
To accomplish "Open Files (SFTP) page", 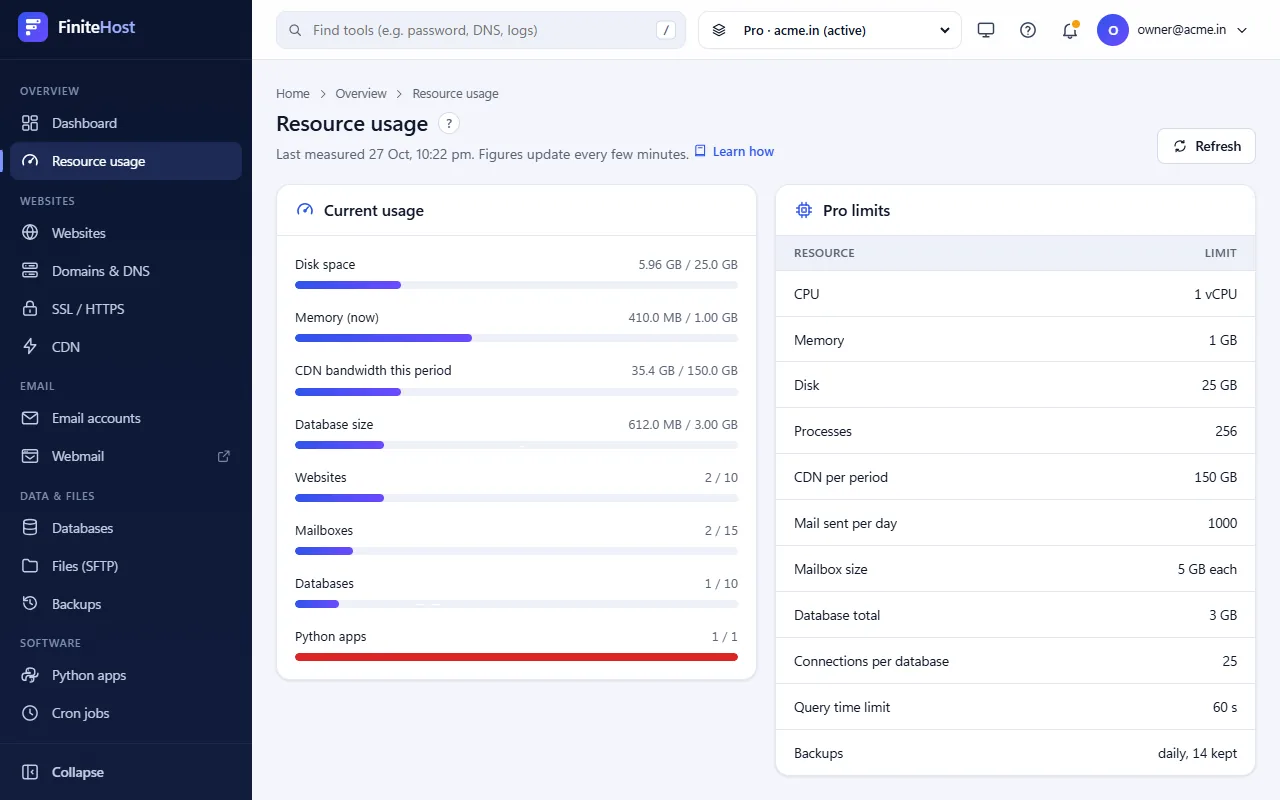I will pyautogui.click(x=126, y=566).
